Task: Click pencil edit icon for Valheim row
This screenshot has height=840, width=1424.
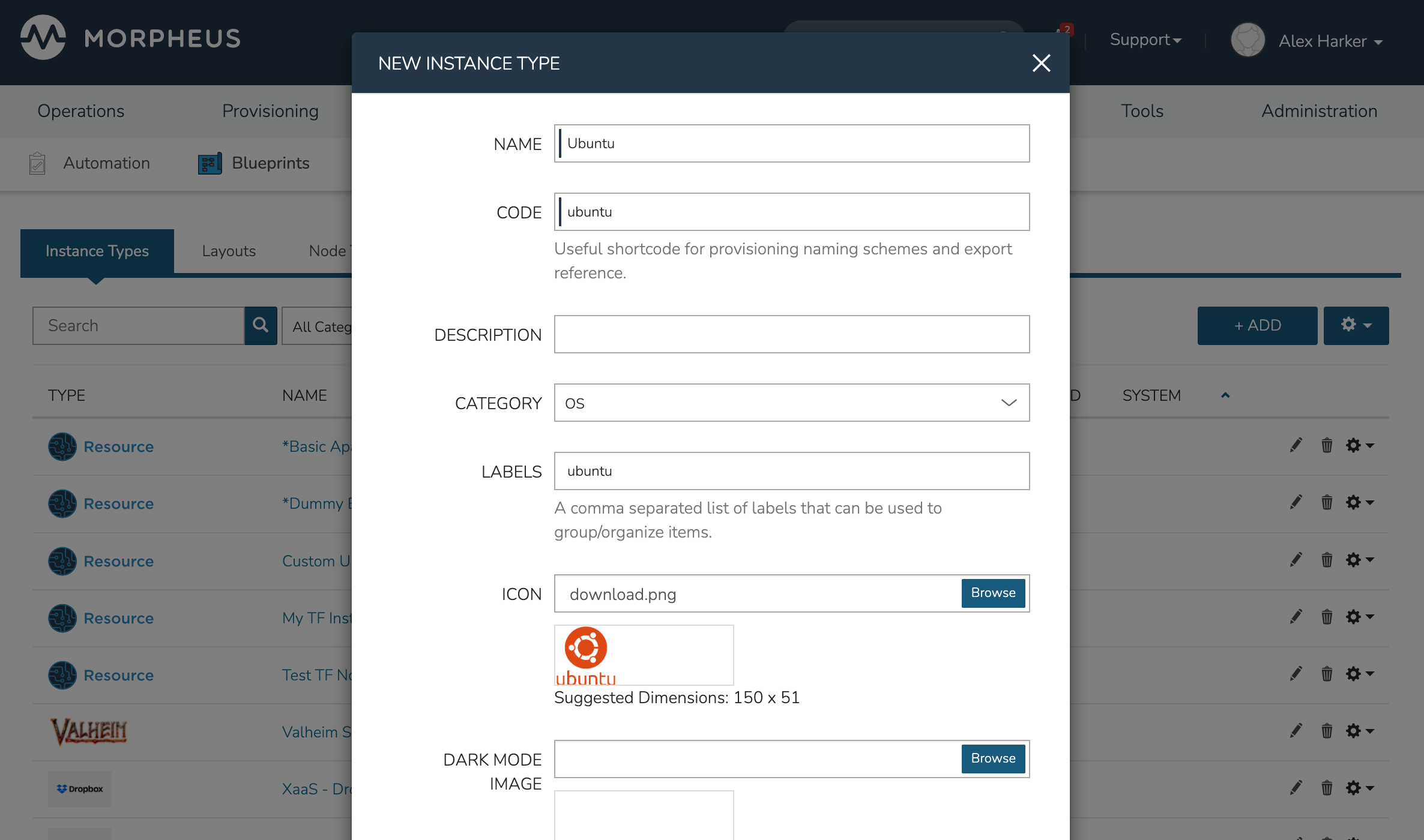Action: point(1296,730)
